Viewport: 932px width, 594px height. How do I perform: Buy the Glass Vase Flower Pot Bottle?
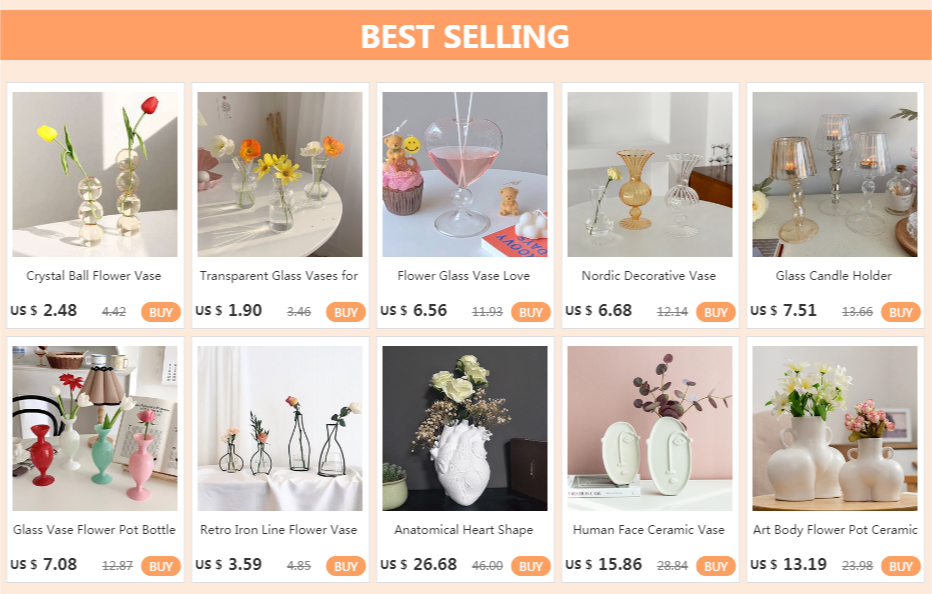(x=160, y=566)
